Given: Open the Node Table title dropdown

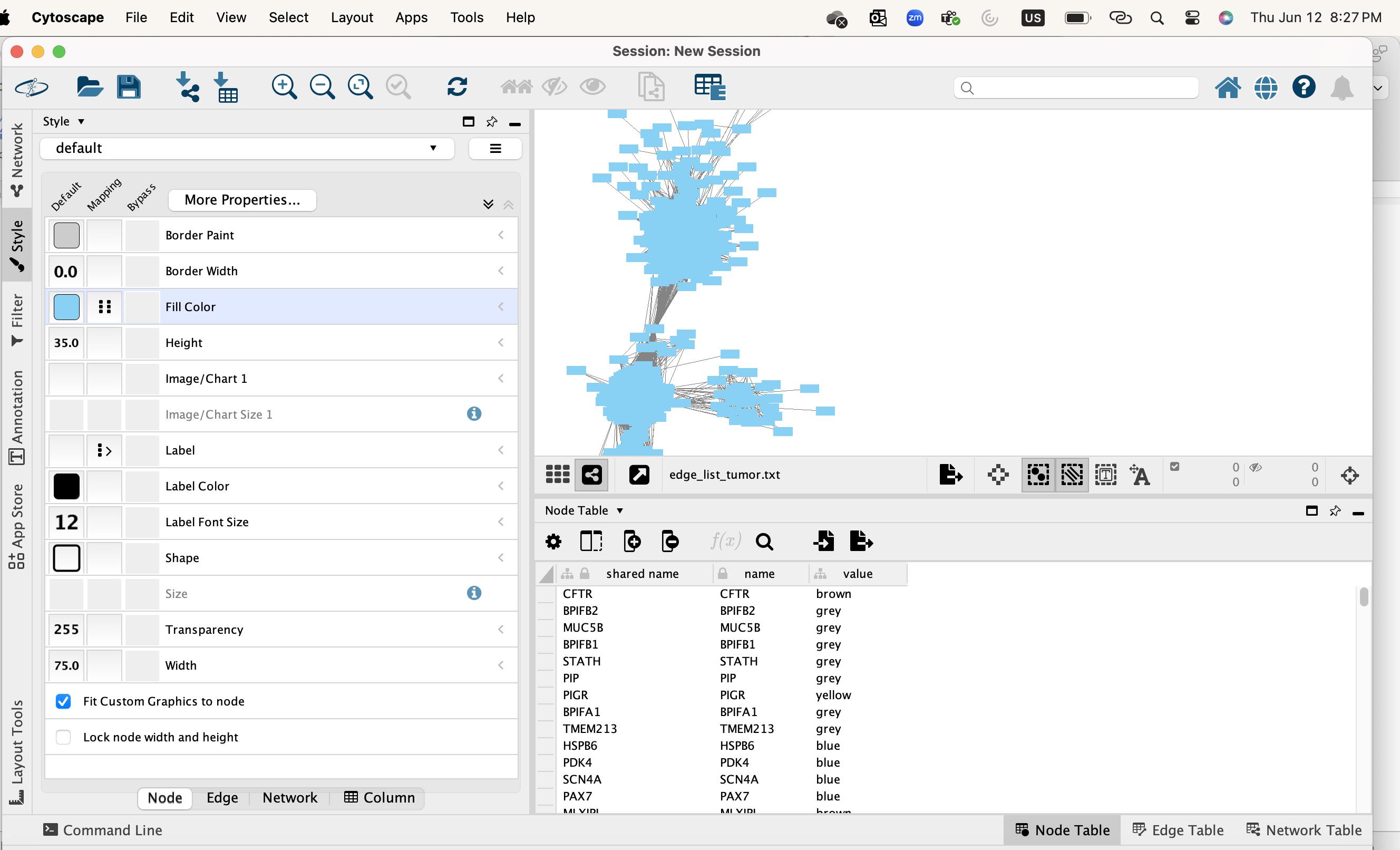Looking at the screenshot, I should coord(584,510).
